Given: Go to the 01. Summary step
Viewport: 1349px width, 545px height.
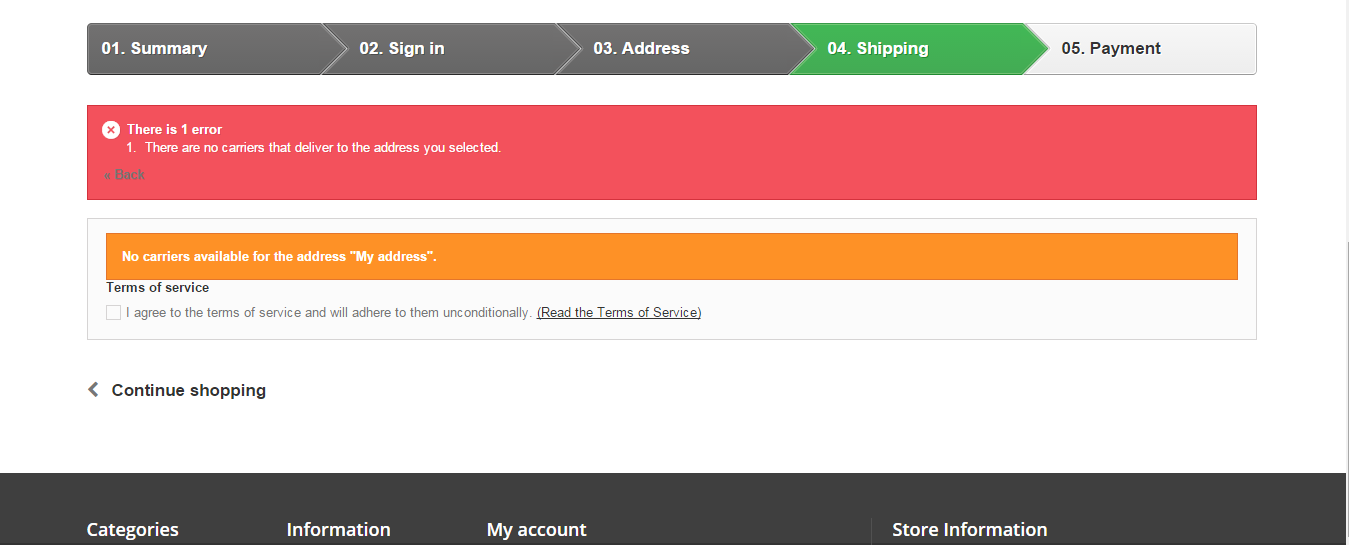Looking at the screenshot, I should click(154, 49).
